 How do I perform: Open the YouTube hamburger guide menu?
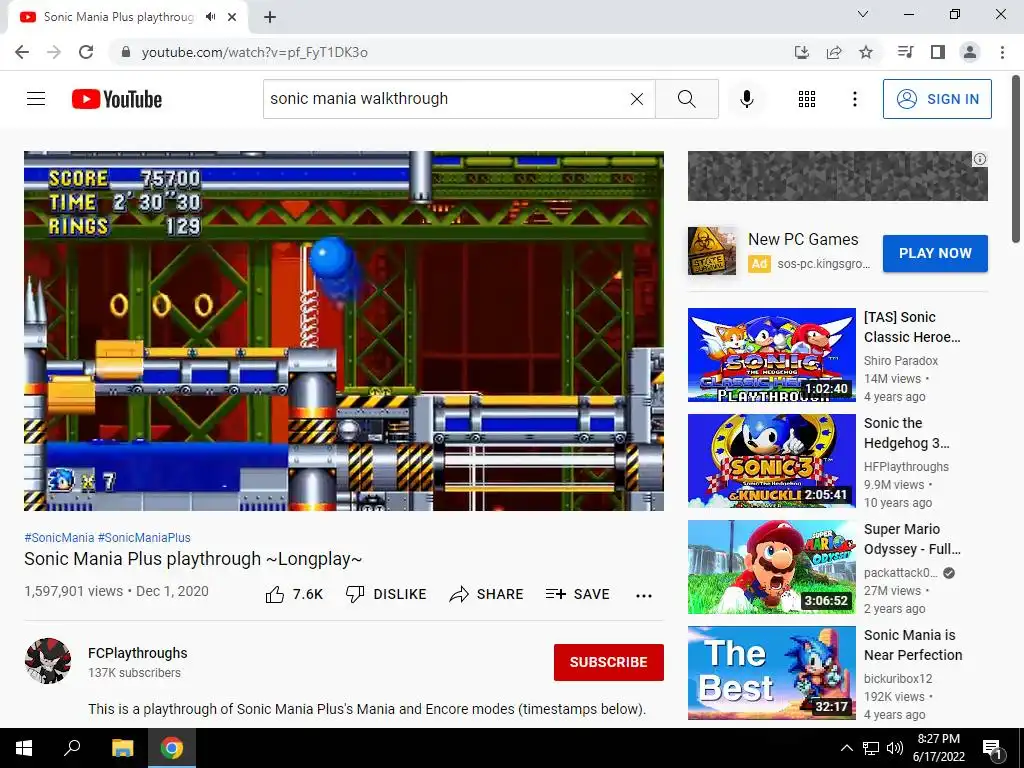tap(36, 99)
